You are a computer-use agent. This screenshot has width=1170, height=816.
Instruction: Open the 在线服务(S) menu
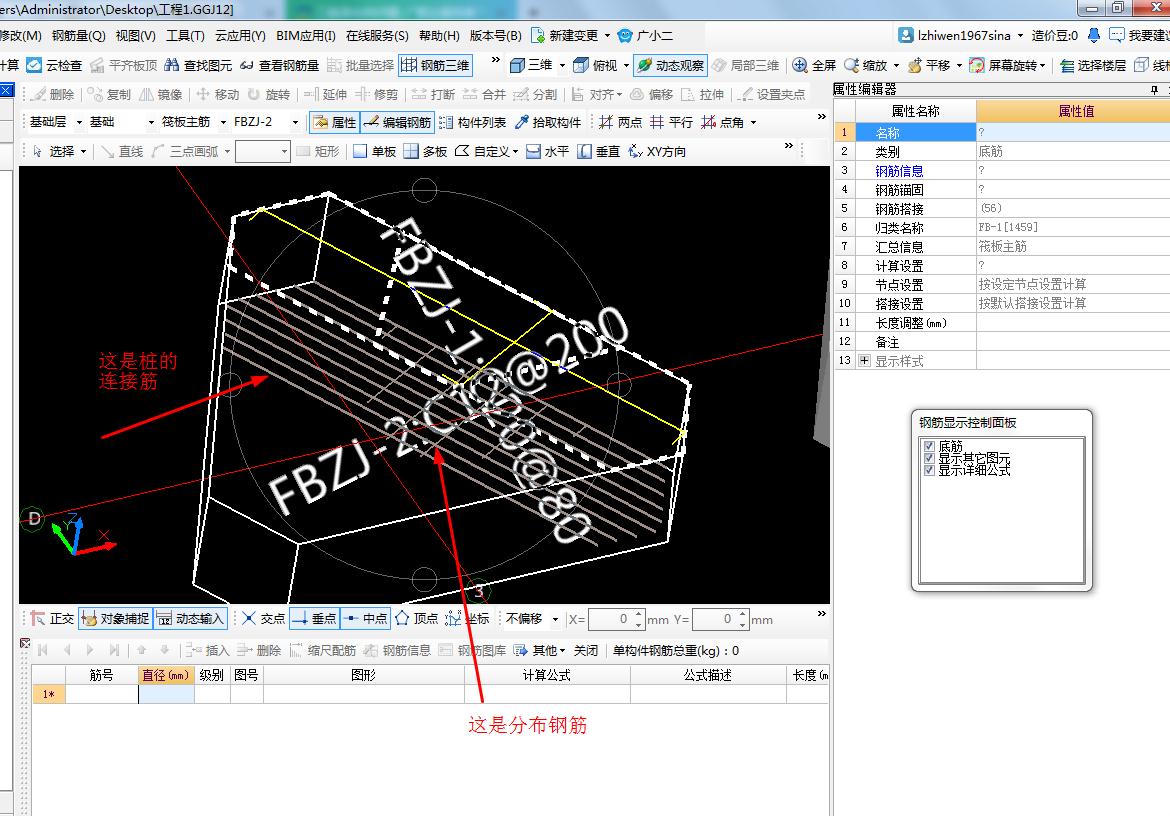pyautogui.click(x=377, y=36)
